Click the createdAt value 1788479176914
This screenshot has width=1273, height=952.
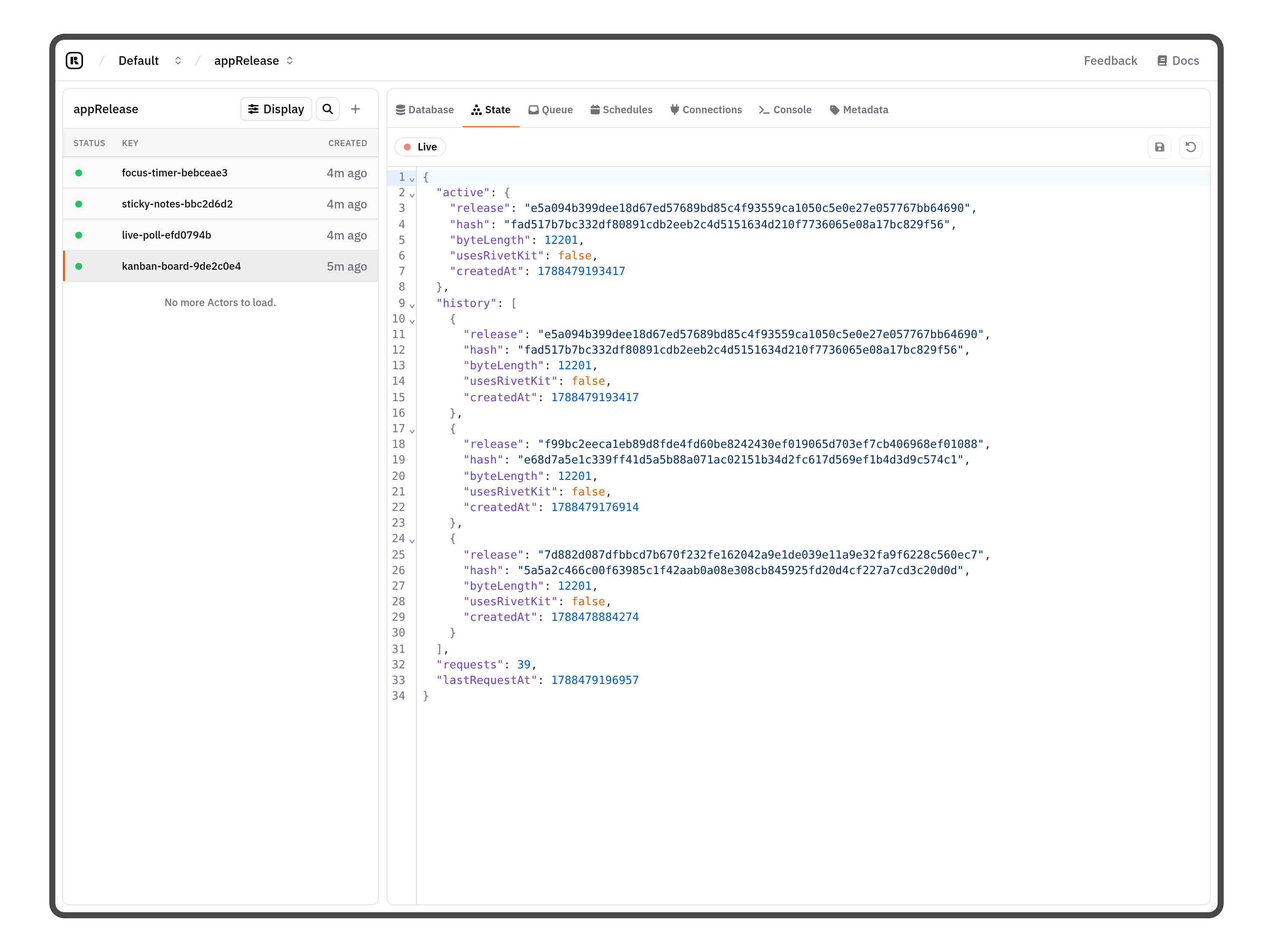(x=595, y=507)
